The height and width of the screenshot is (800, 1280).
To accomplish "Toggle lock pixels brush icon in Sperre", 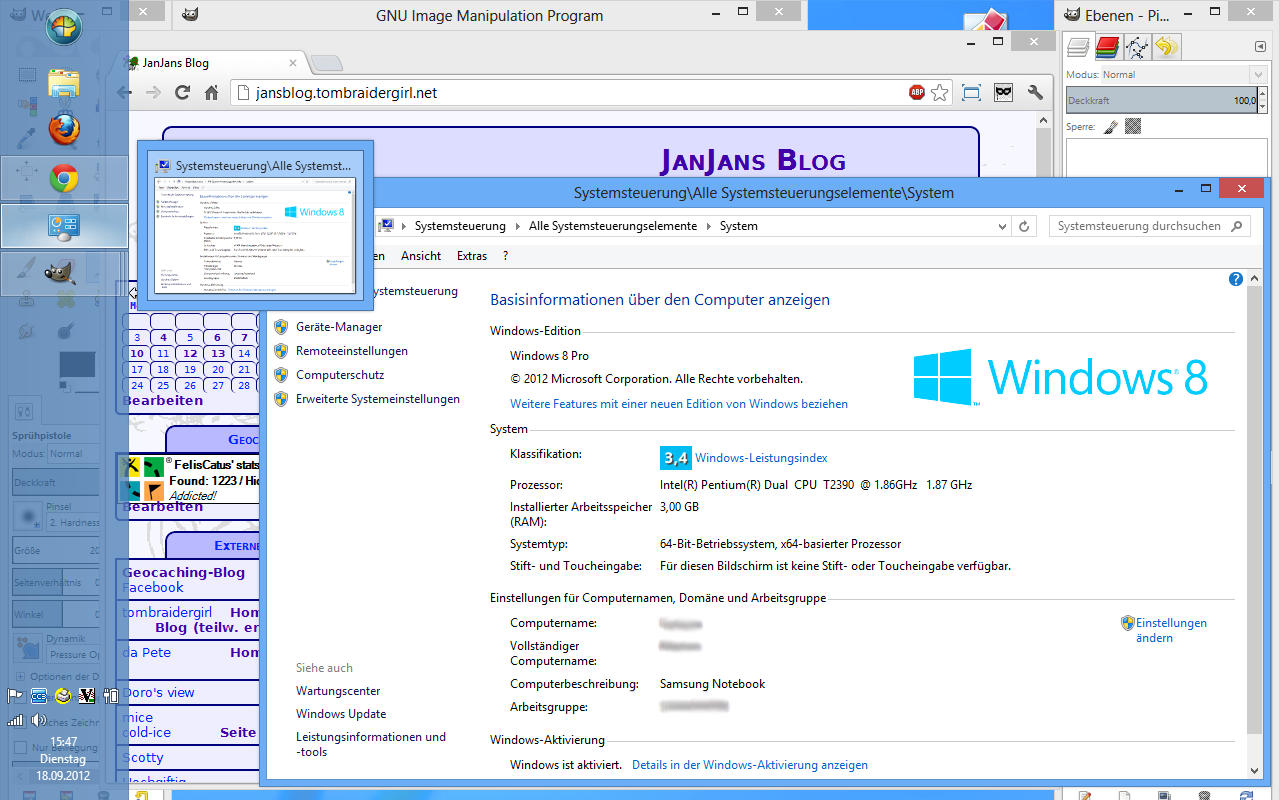I will tap(1110, 127).
